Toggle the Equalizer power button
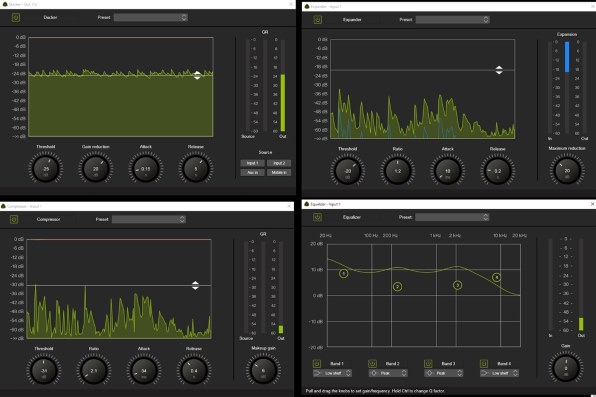Image resolution: width=596 pixels, height=397 pixels. 317,217
